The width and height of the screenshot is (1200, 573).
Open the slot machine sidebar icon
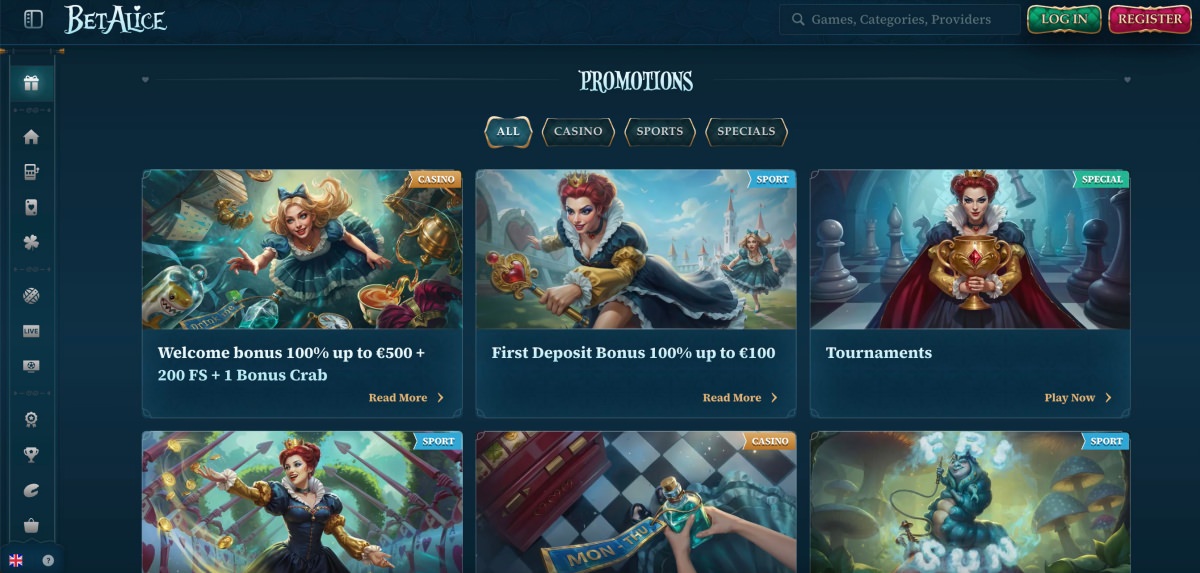click(x=31, y=172)
